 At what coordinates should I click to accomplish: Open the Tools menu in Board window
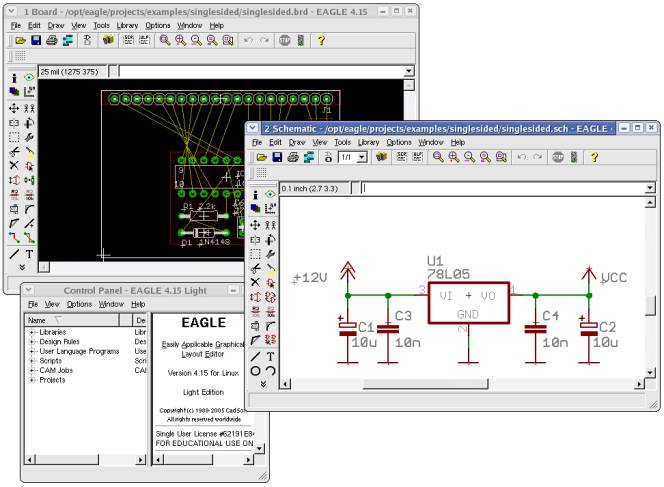tap(101, 25)
